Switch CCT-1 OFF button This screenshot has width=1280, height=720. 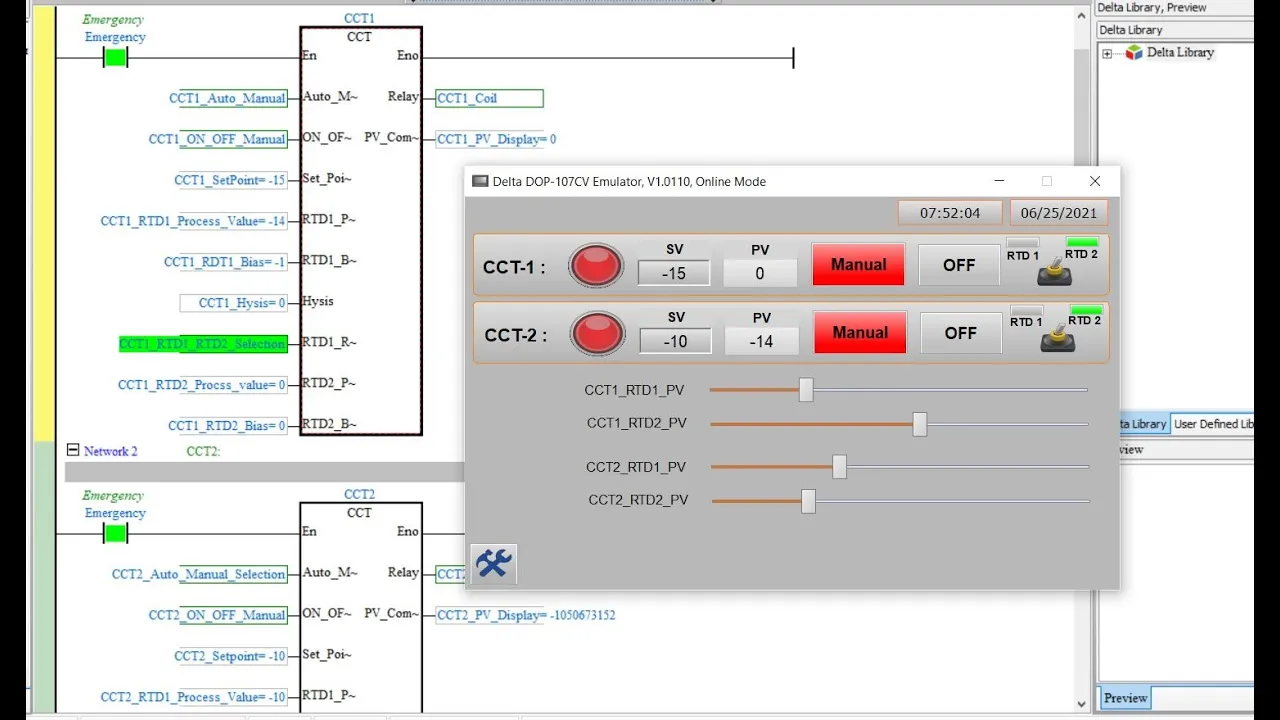[x=959, y=265]
